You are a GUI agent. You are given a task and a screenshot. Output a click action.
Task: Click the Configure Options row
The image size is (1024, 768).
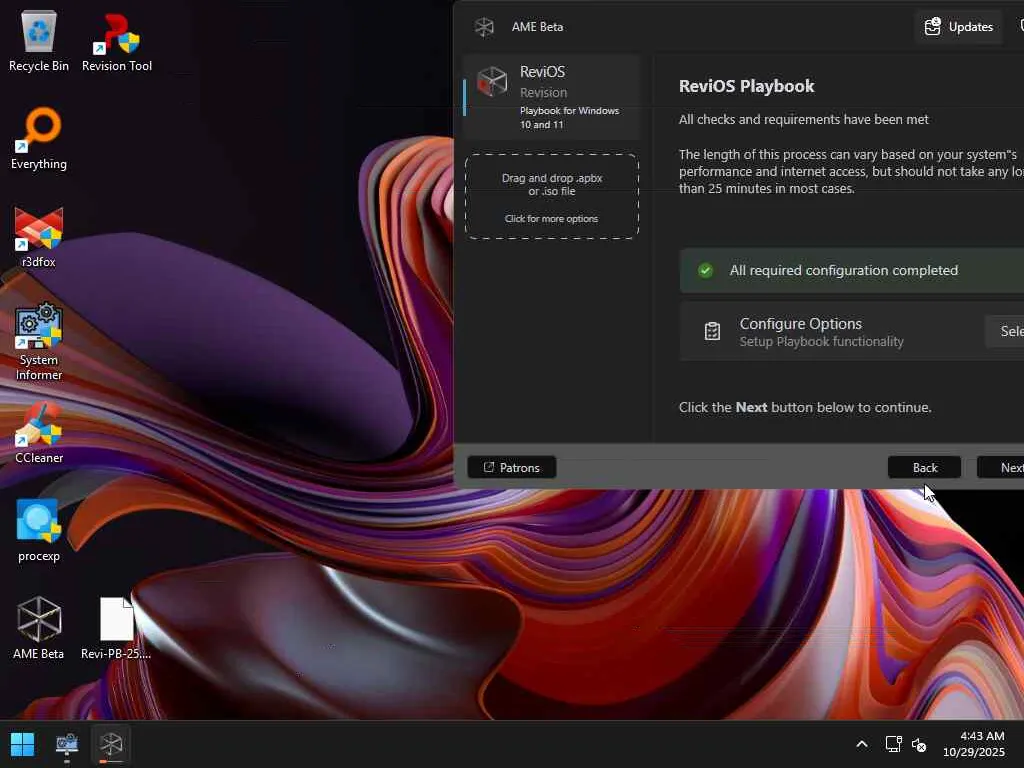tap(852, 331)
